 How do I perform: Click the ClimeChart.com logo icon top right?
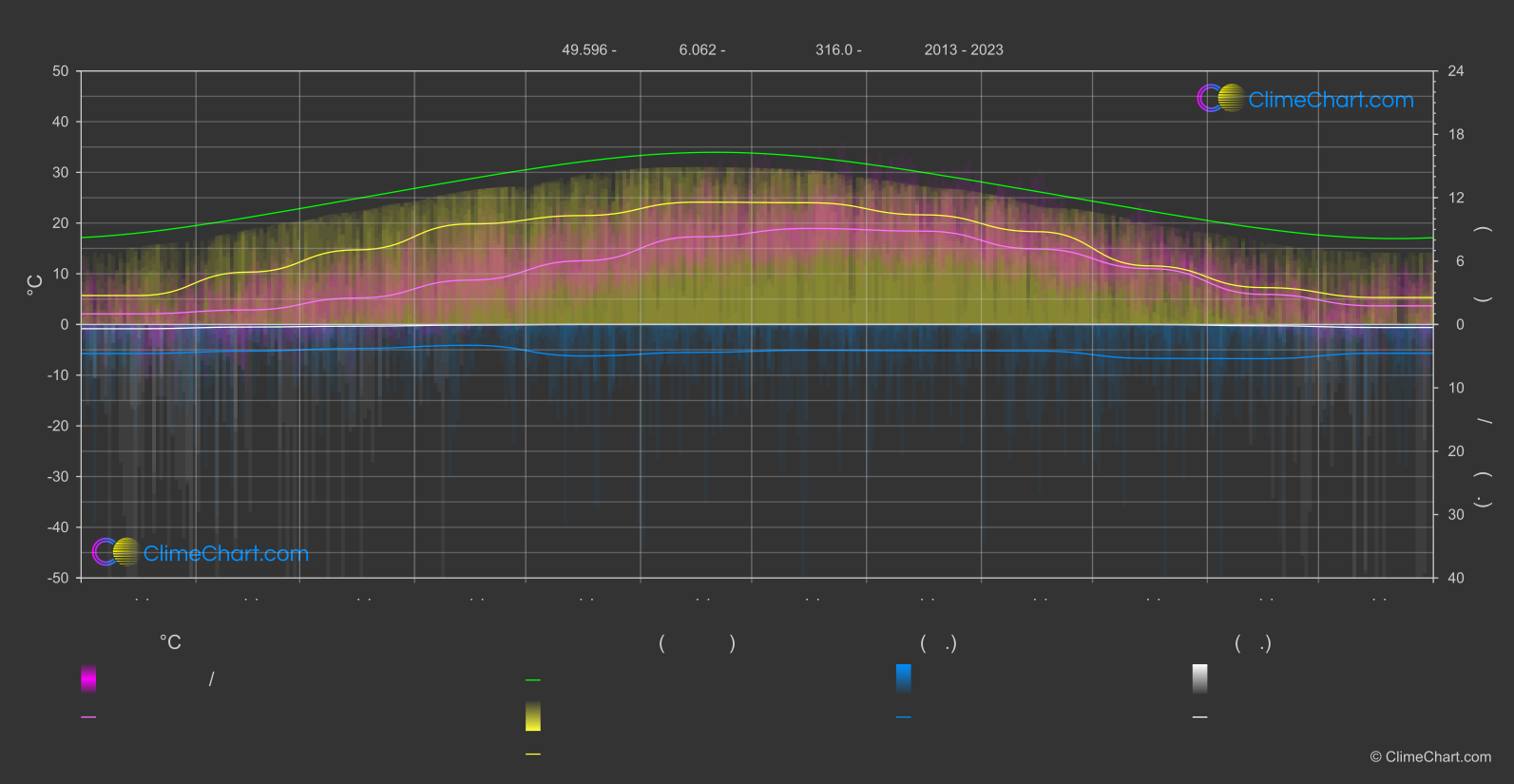(x=1220, y=99)
